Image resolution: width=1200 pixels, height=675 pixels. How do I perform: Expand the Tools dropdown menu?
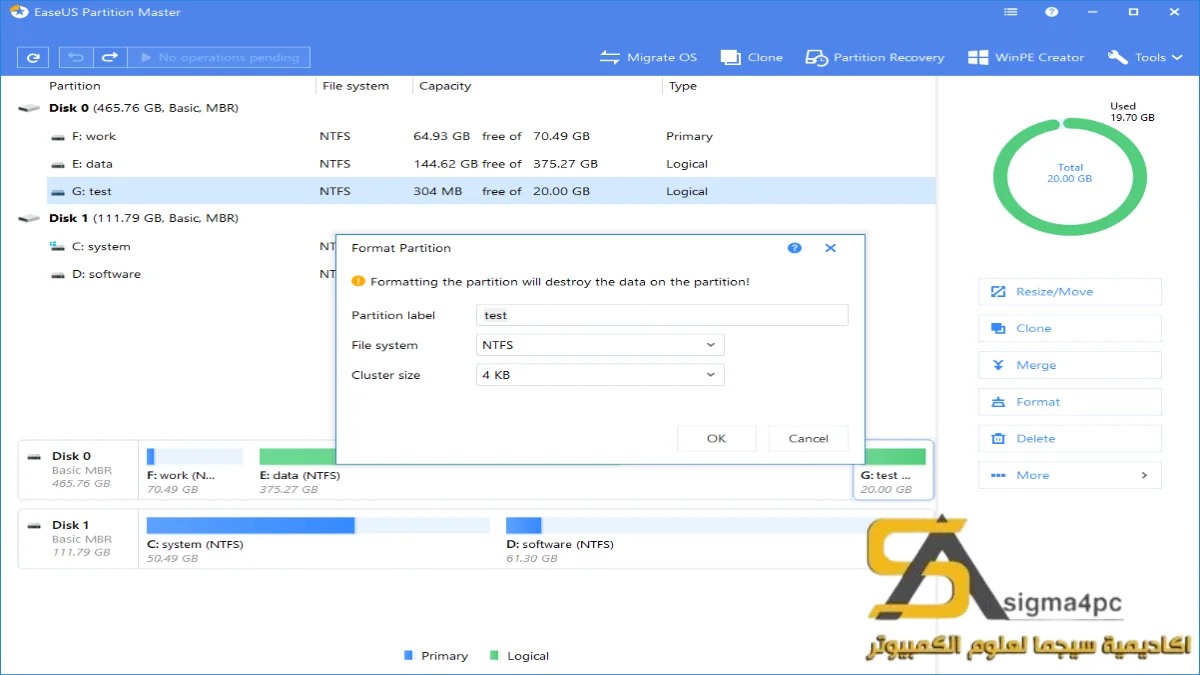click(x=1144, y=57)
